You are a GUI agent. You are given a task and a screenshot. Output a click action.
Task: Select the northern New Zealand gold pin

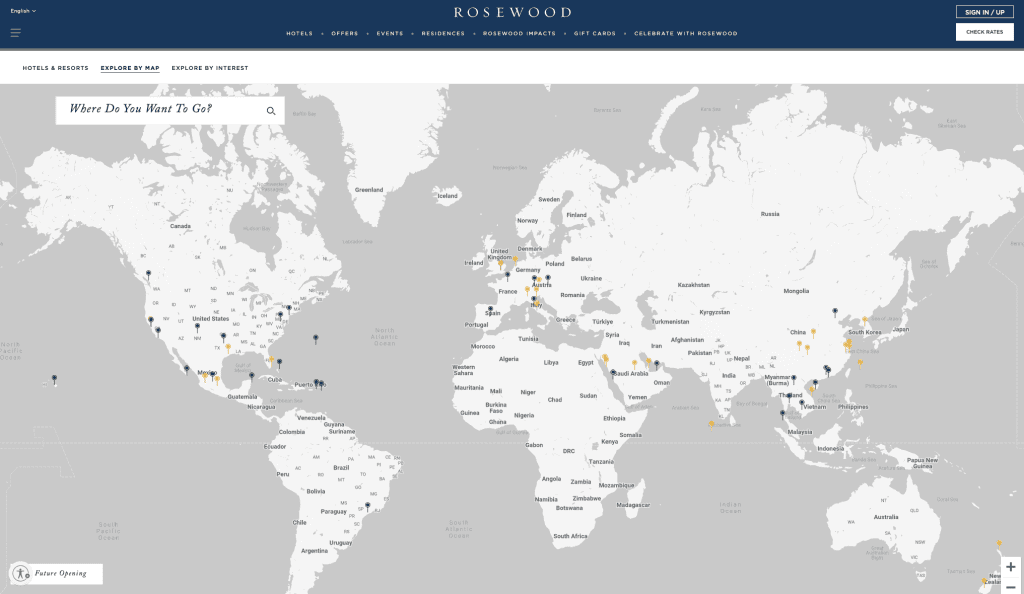coord(999,544)
